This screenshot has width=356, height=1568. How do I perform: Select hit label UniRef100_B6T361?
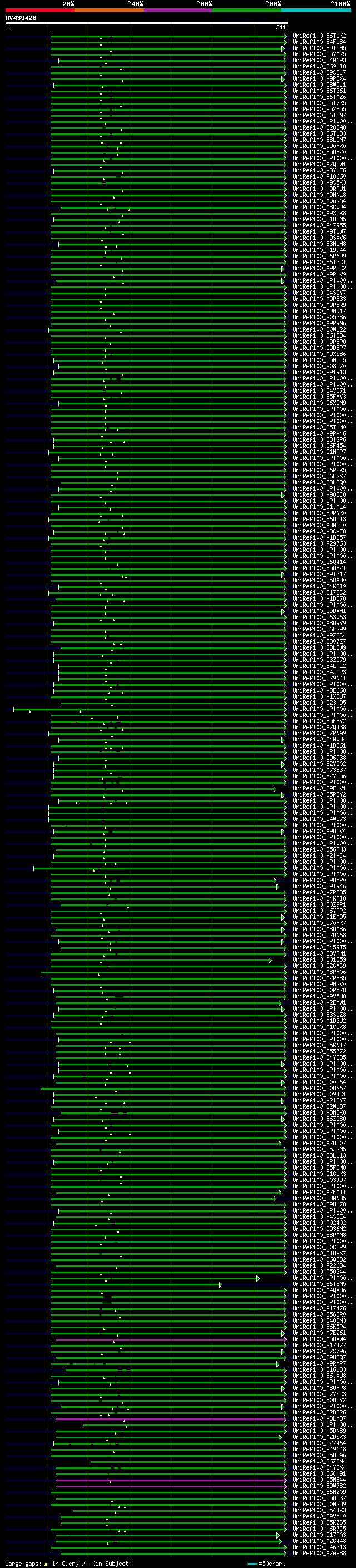[x=319, y=91]
